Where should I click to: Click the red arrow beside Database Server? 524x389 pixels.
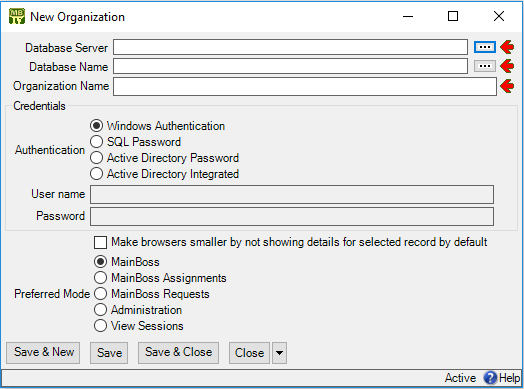pos(507,47)
